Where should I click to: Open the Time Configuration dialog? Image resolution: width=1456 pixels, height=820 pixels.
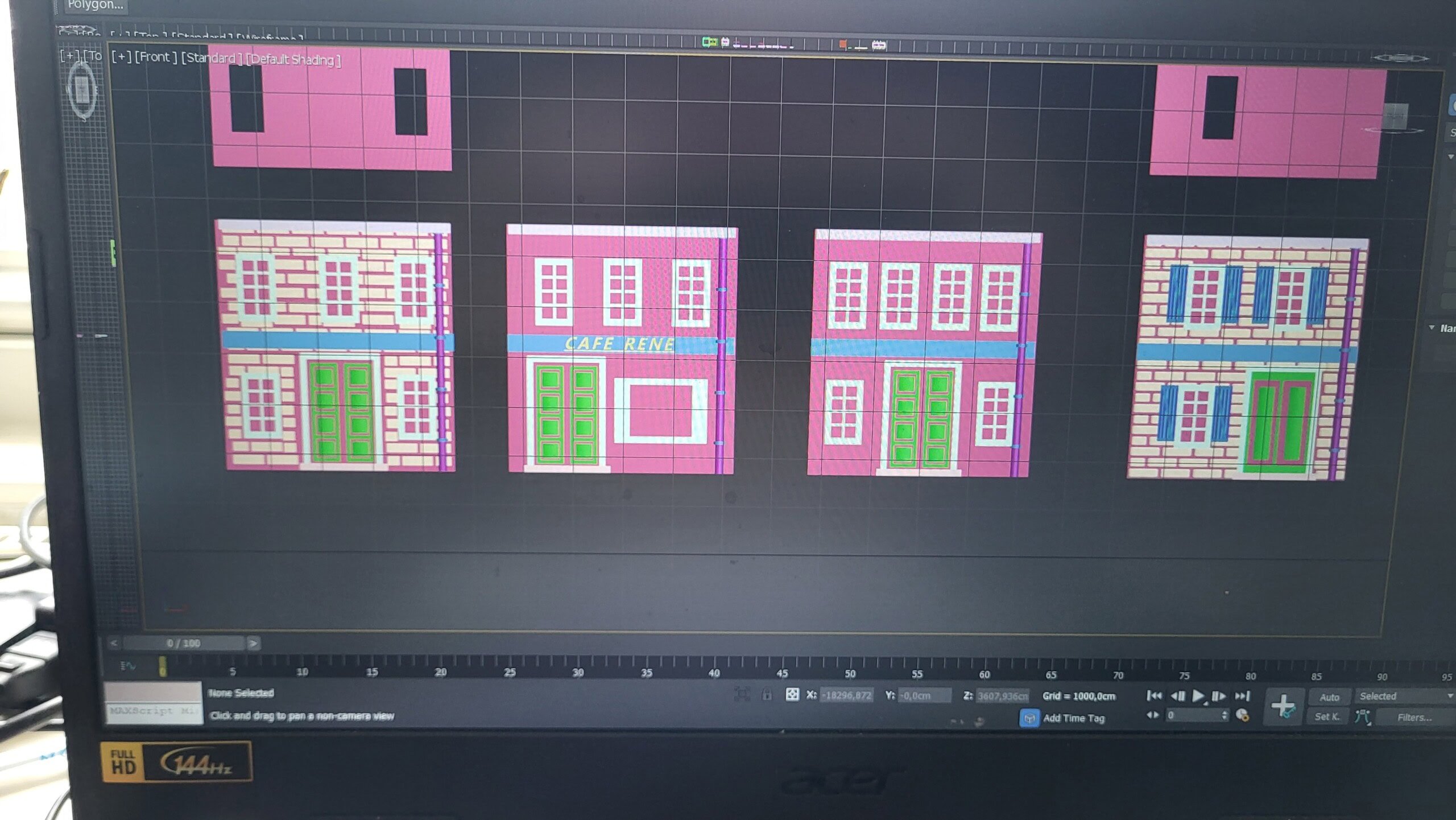1243,715
